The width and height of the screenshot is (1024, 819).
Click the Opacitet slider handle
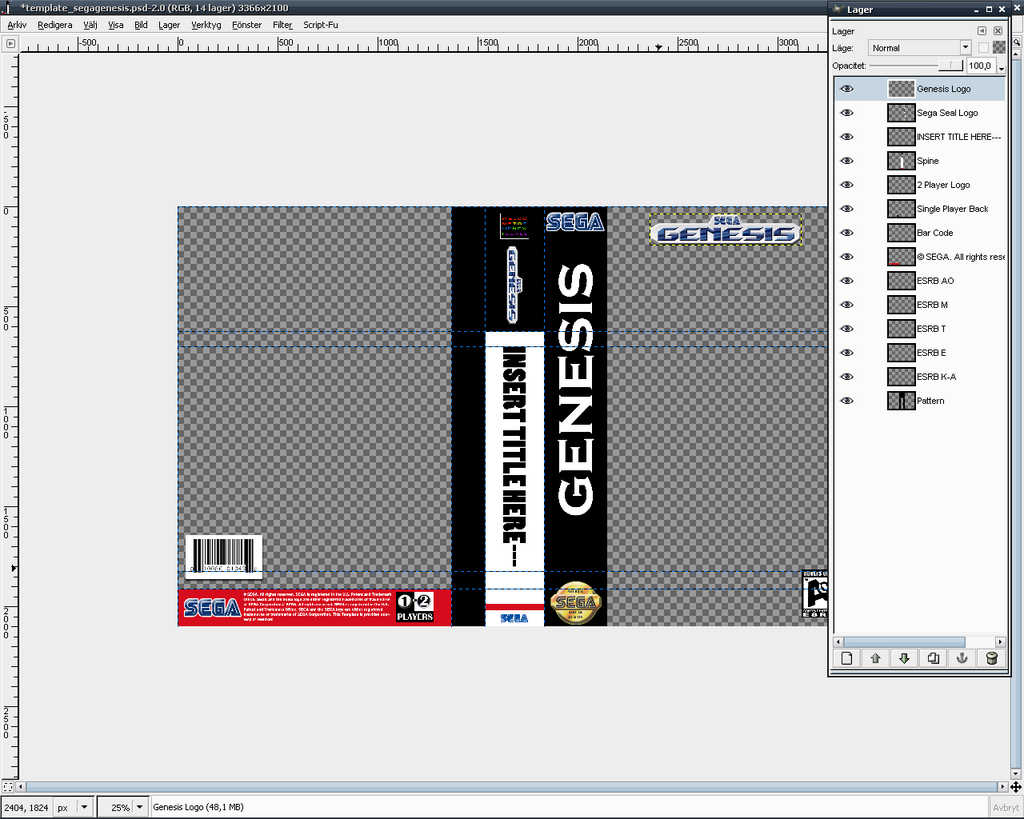957,66
